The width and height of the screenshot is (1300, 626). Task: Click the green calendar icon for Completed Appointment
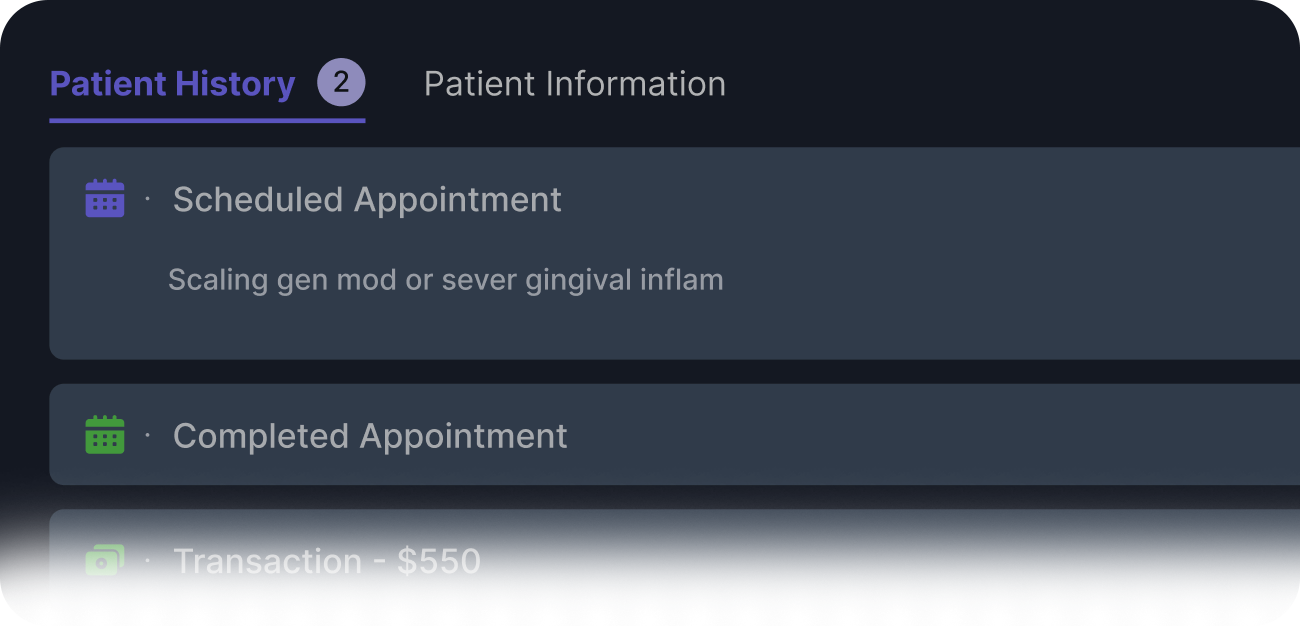tap(105, 435)
